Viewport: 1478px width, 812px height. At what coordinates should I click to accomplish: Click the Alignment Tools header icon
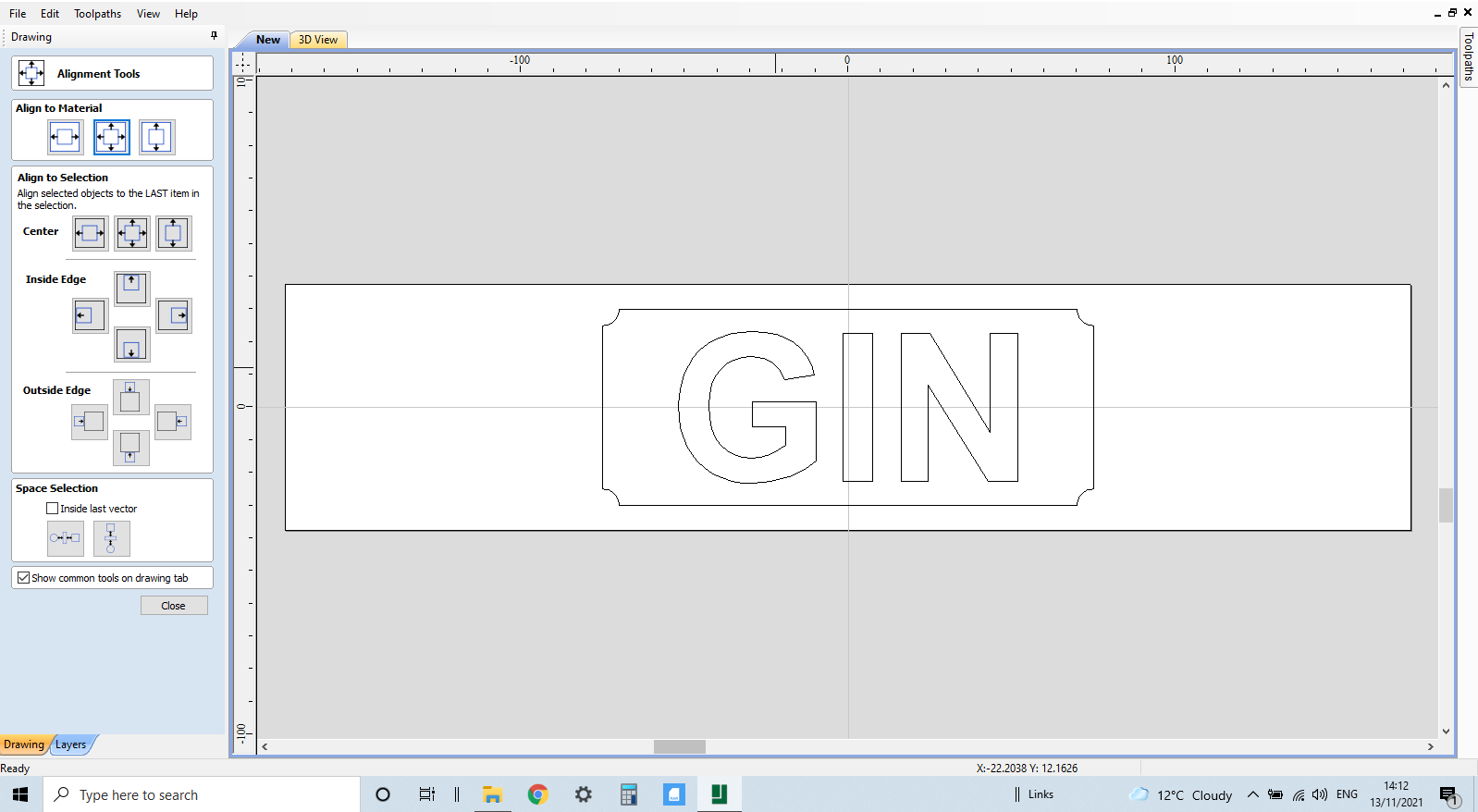click(x=31, y=73)
